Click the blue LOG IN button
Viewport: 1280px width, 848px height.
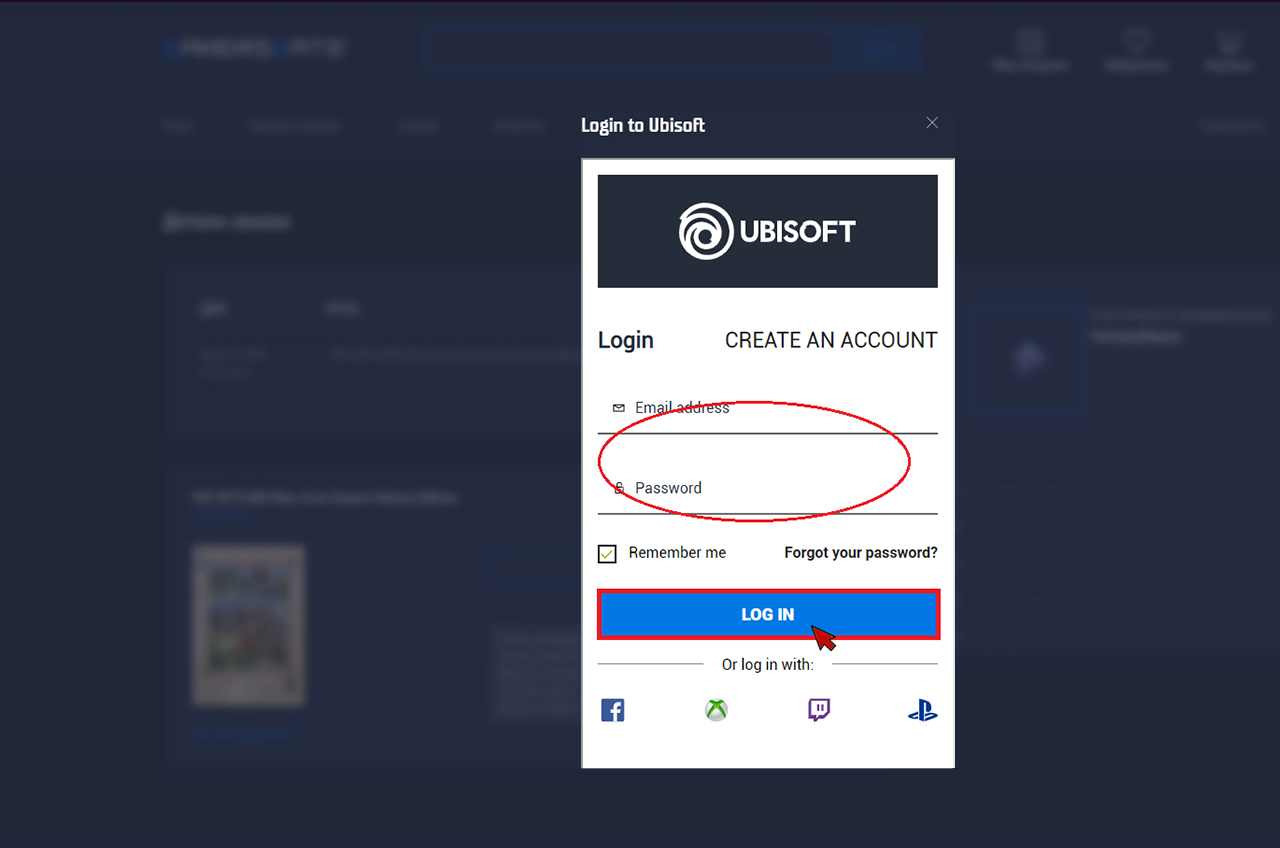click(x=768, y=614)
